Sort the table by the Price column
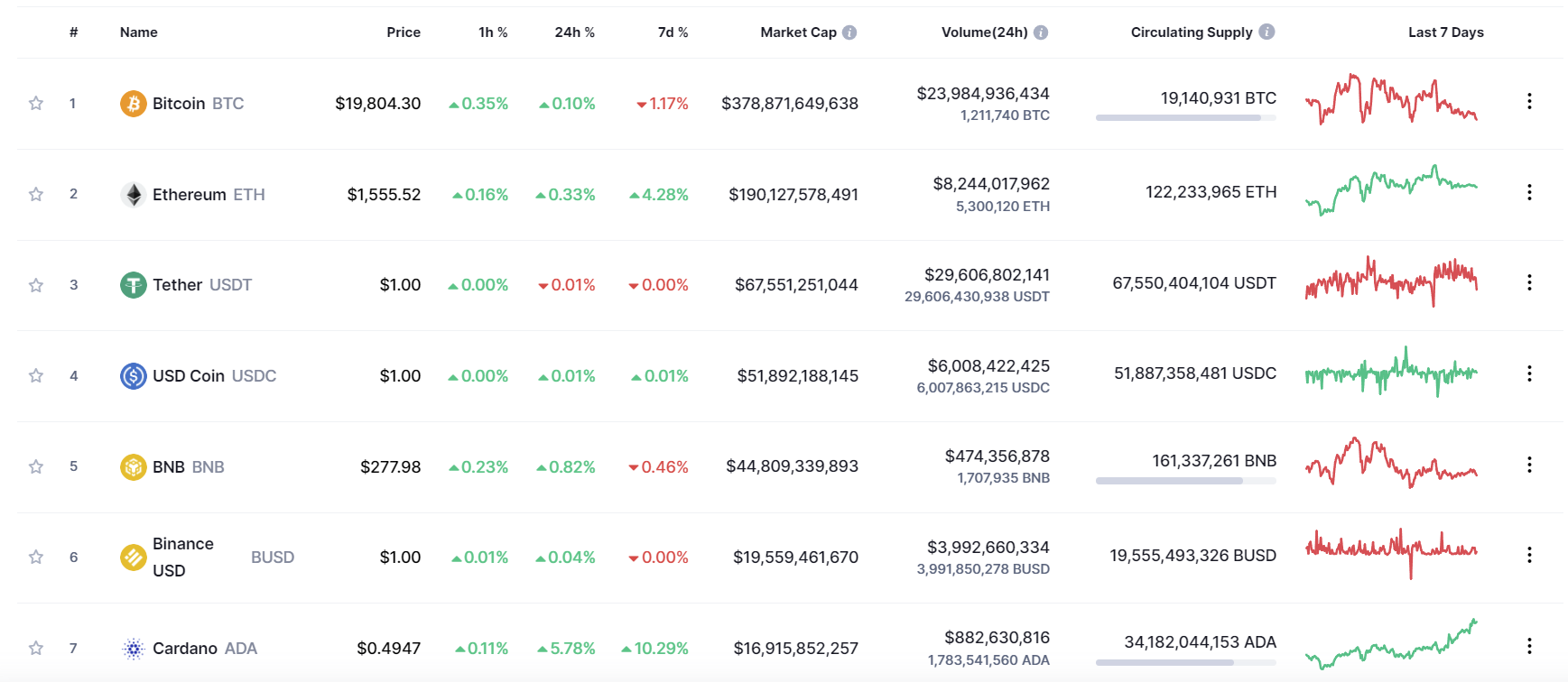The width and height of the screenshot is (1568, 682). [x=404, y=32]
